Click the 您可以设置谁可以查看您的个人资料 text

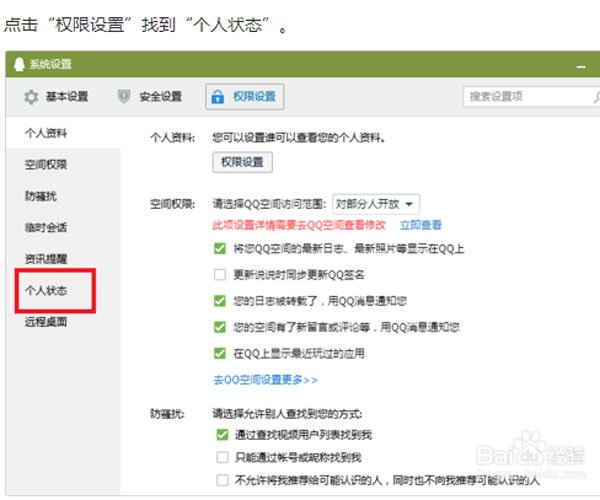tap(298, 137)
